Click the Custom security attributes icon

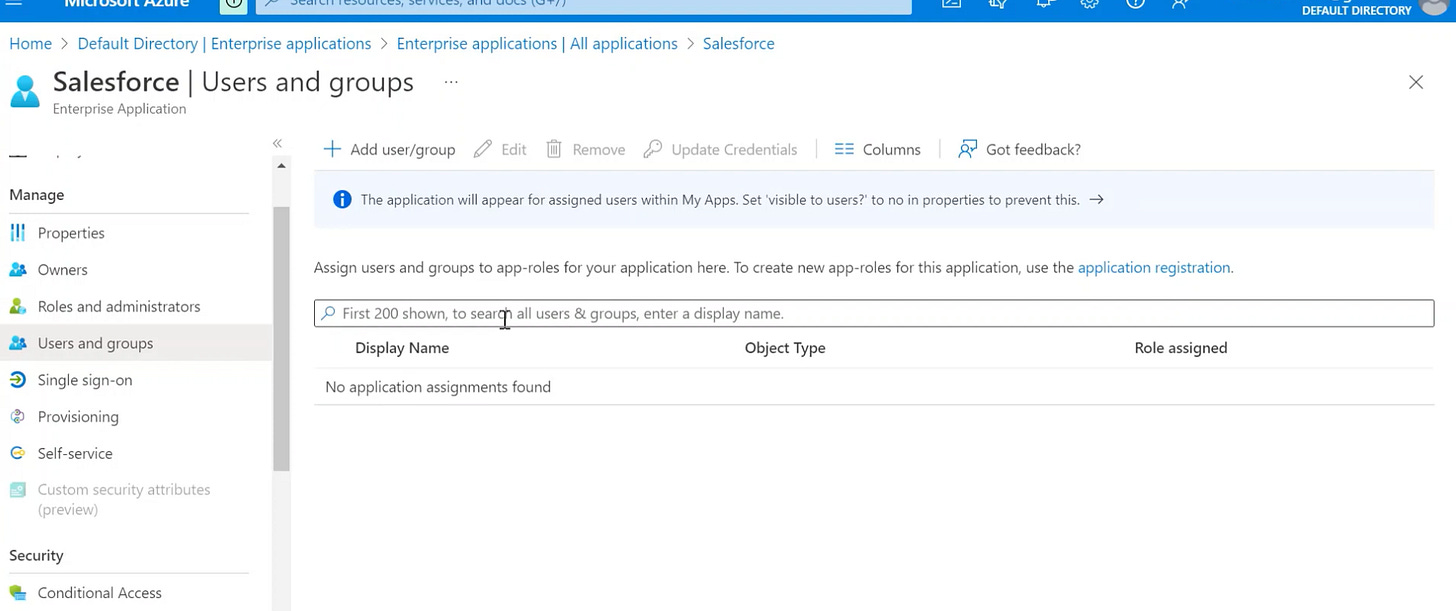pos(18,490)
